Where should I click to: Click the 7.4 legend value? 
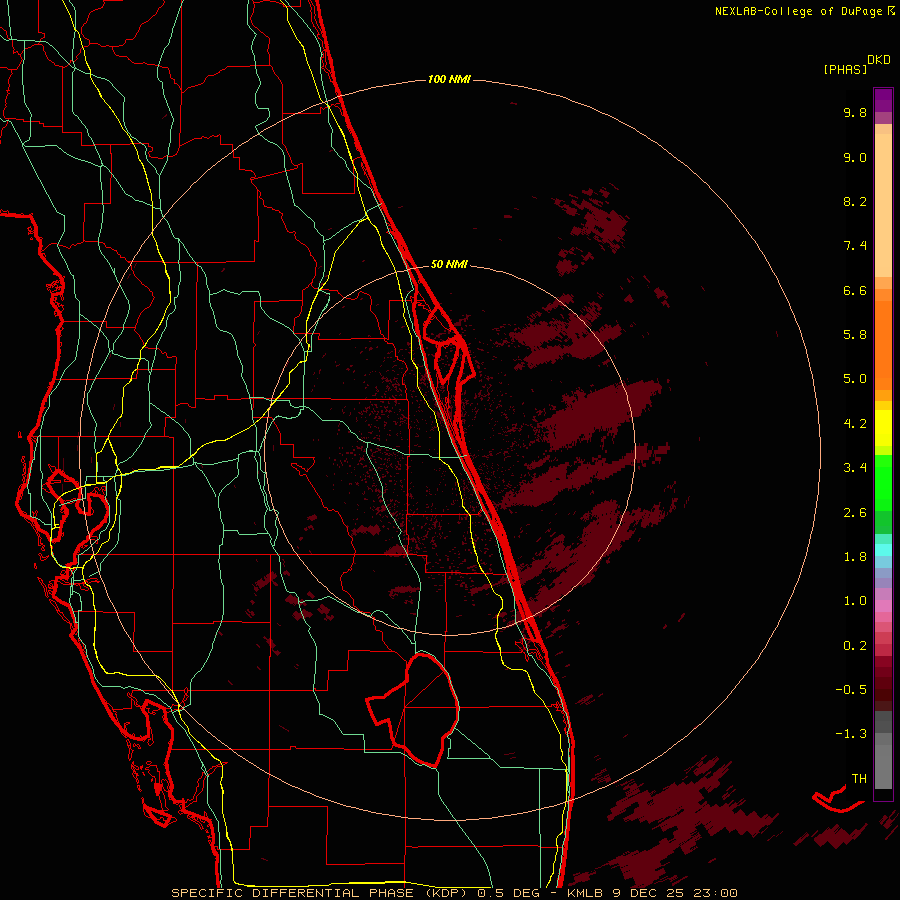pyautogui.click(x=855, y=246)
